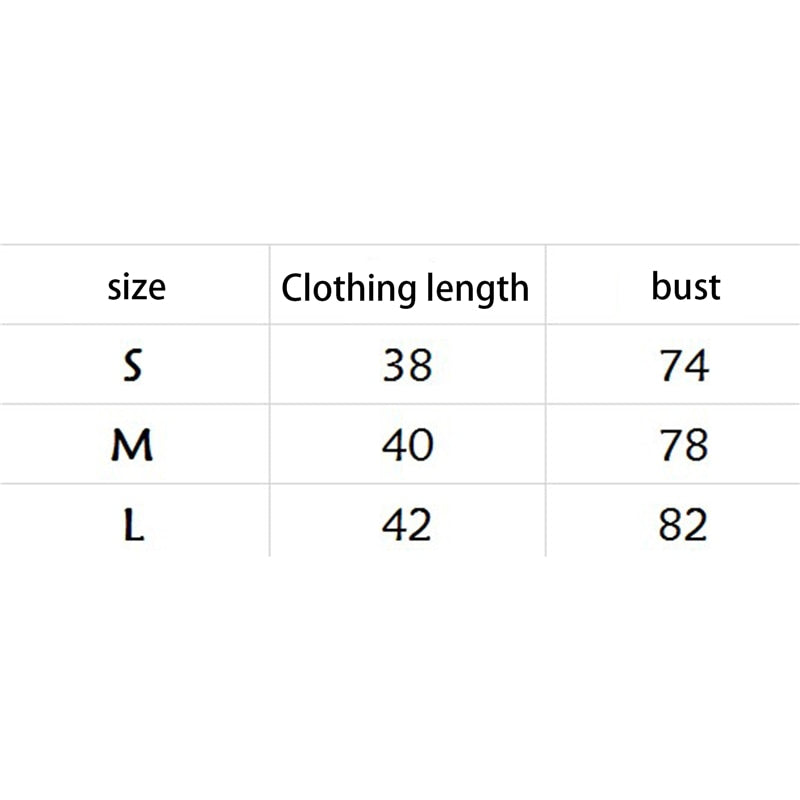
Task: Click the divider between S and M rows
Action: pos(400,404)
